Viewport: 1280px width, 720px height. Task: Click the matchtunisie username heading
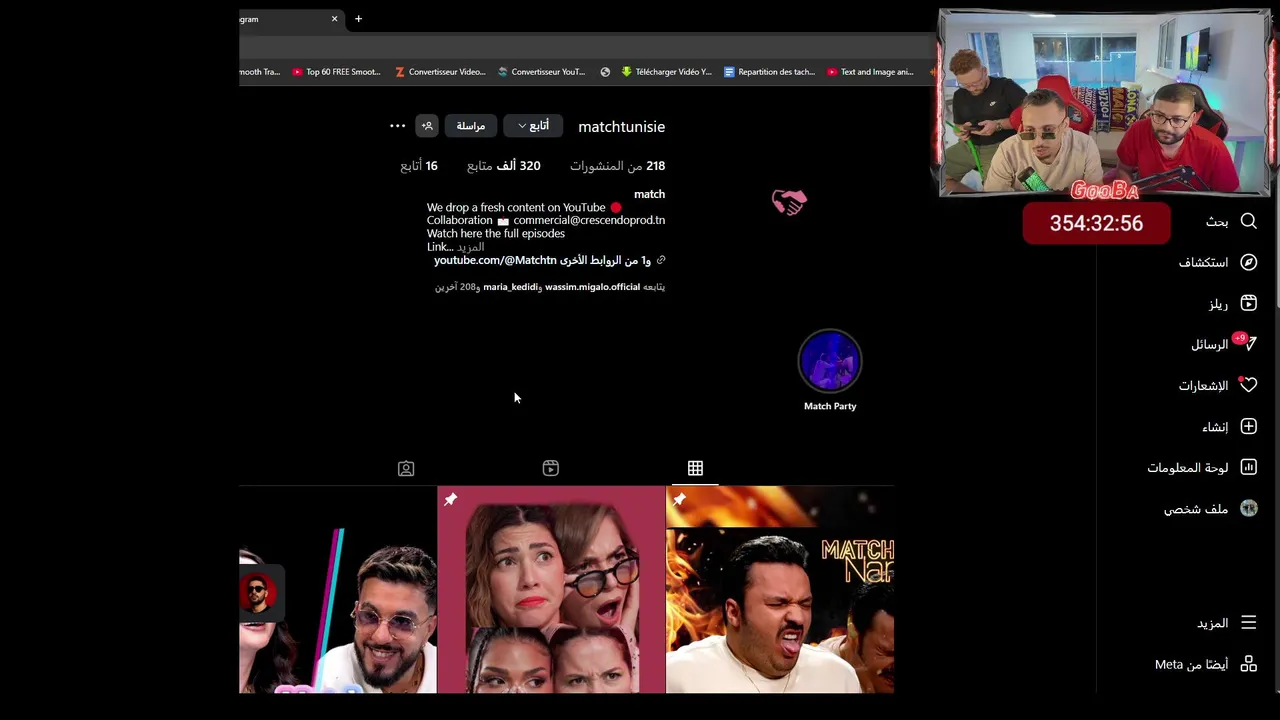621,127
